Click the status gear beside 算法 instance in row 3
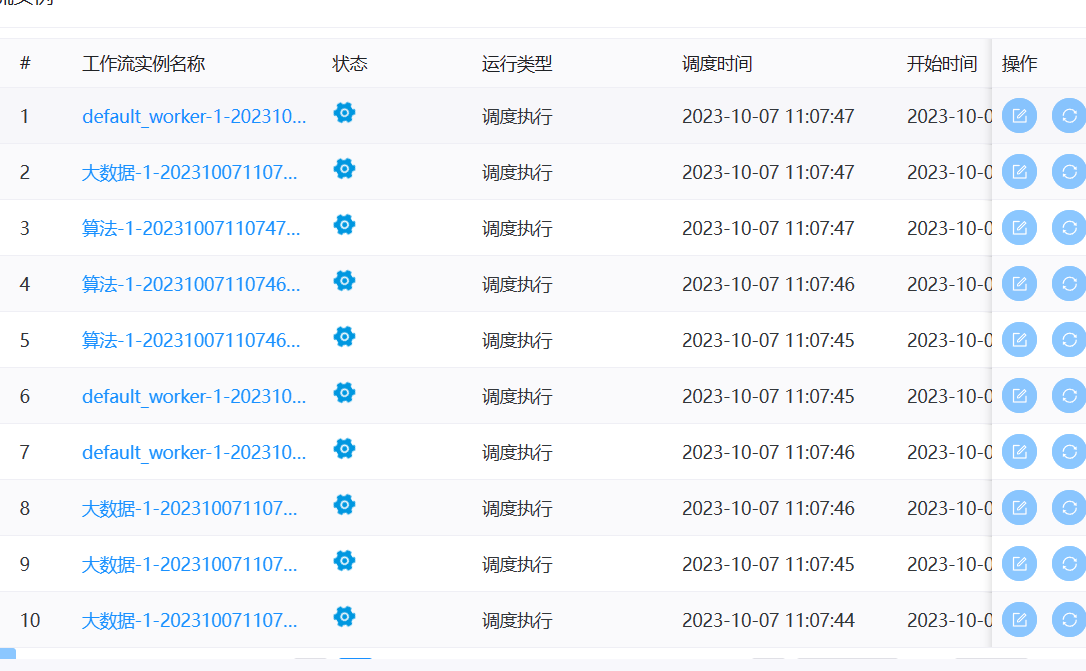Screen dimensions: 1086x671 344,225
